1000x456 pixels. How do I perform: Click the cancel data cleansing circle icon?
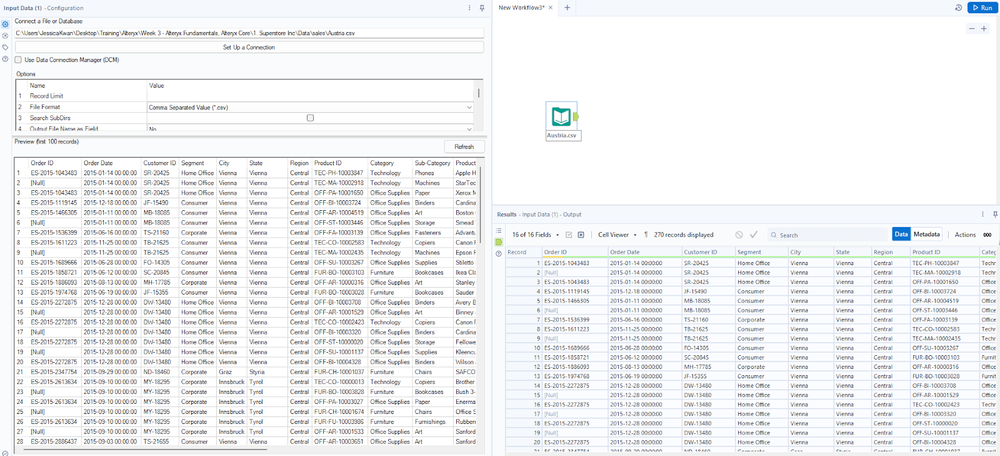pos(739,235)
